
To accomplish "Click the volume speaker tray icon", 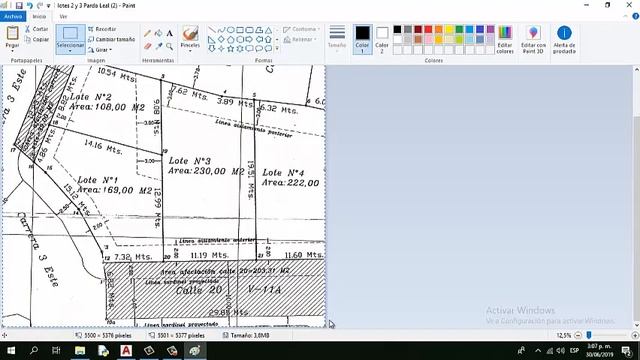I will point(561,351).
